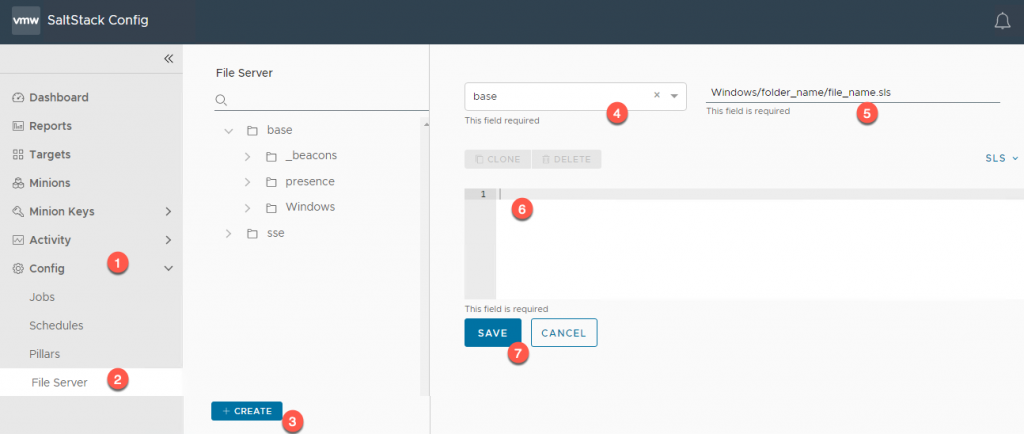Screen dimensions: 1024x434
Task: Click the file path input field
Action: pos(853,93)
